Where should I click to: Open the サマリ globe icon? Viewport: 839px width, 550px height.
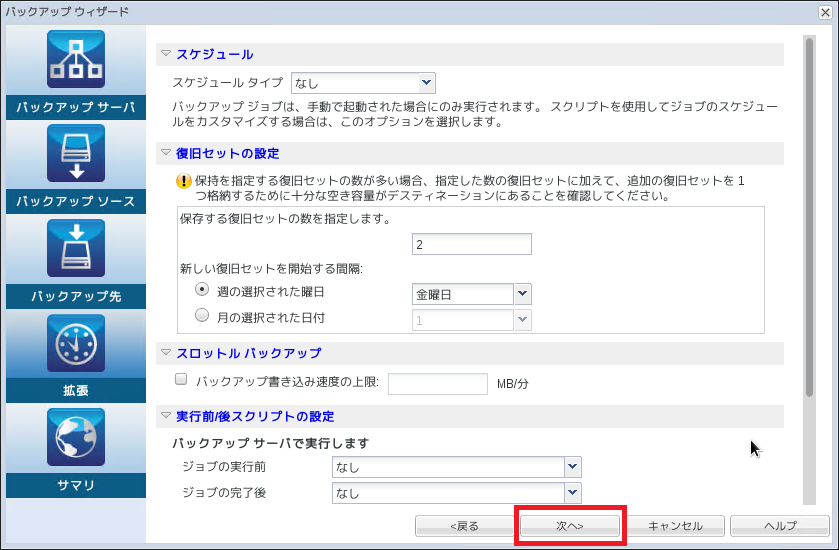75,437
